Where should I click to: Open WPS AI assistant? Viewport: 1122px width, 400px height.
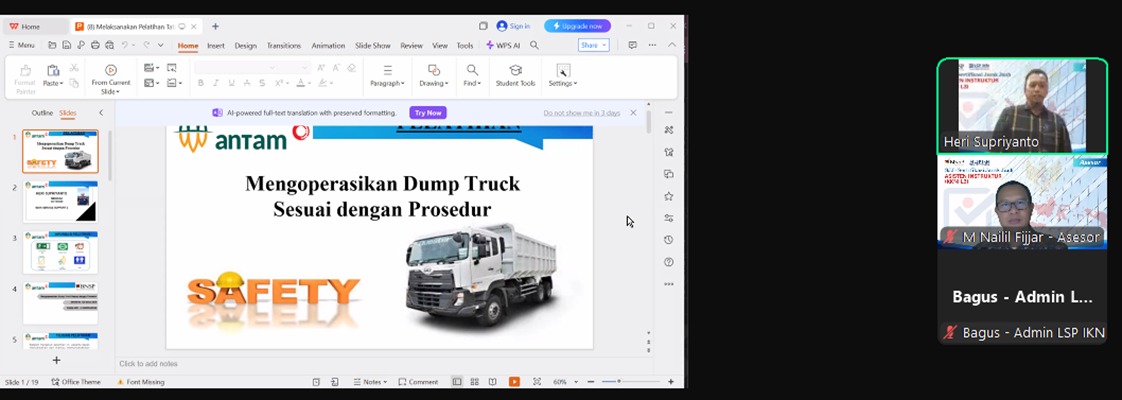pos(503,45)
